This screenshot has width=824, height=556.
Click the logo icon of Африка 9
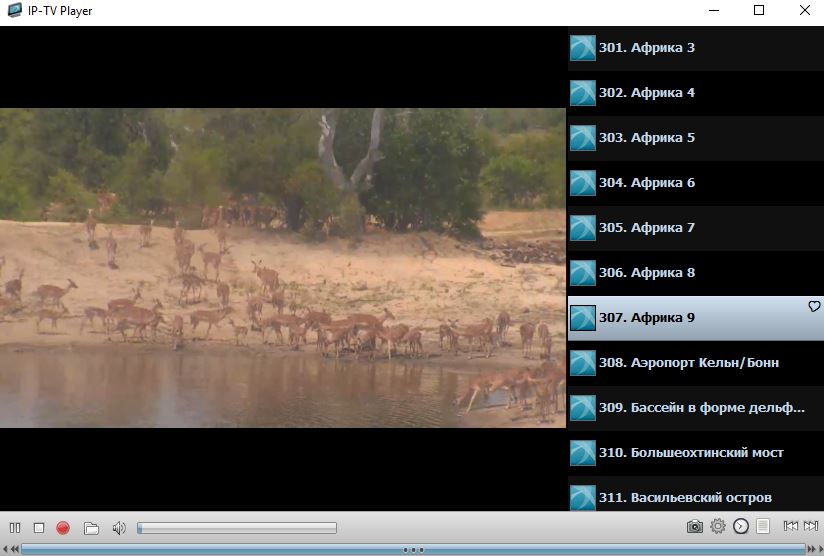pyautogui.click(x=583, y=318)
